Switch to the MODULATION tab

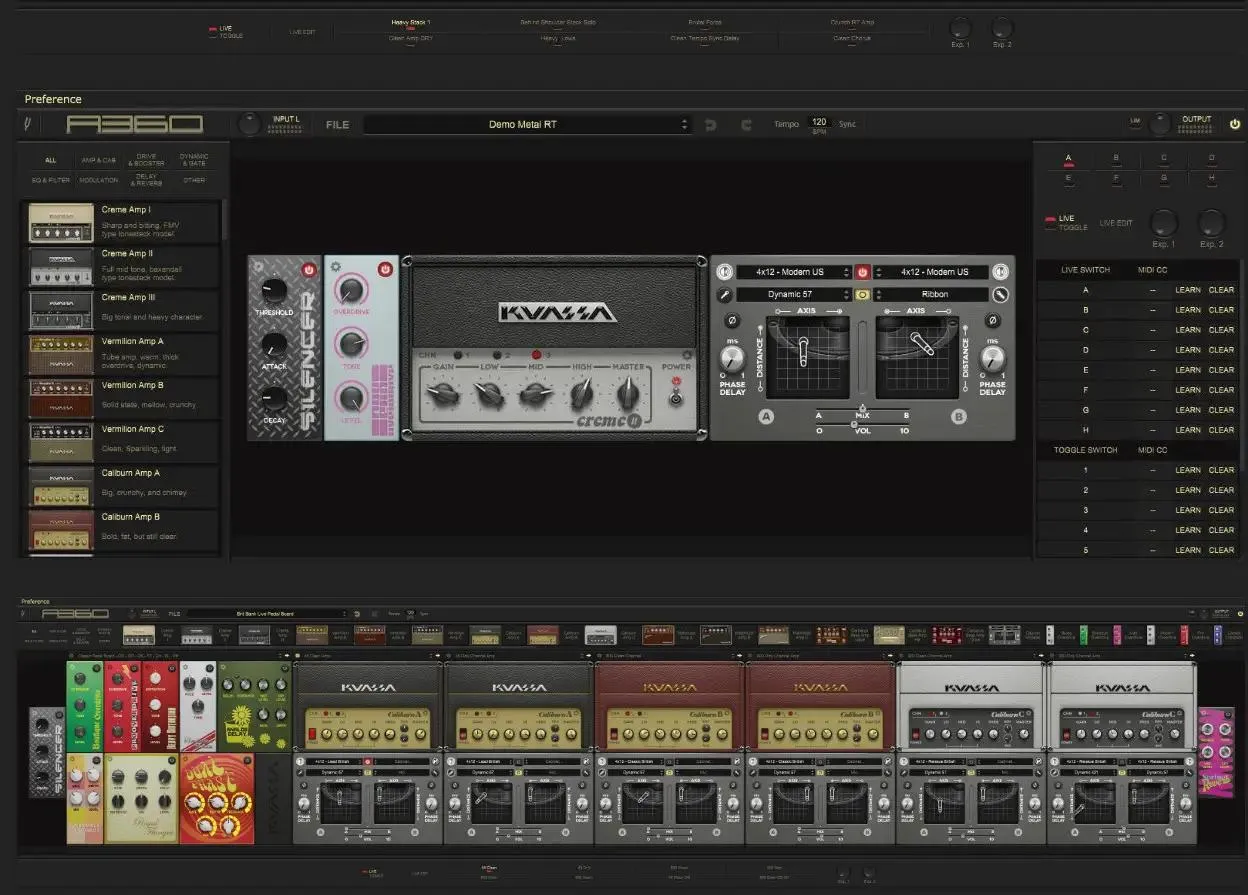tap(98, 180)
